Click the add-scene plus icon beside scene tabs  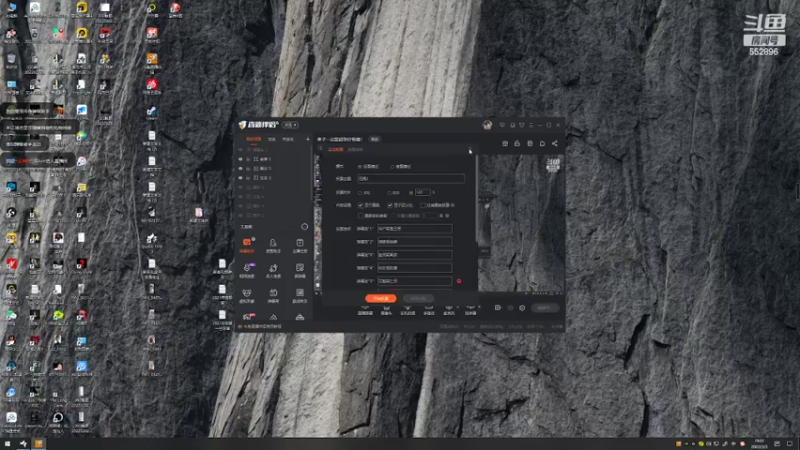[308, 139]
